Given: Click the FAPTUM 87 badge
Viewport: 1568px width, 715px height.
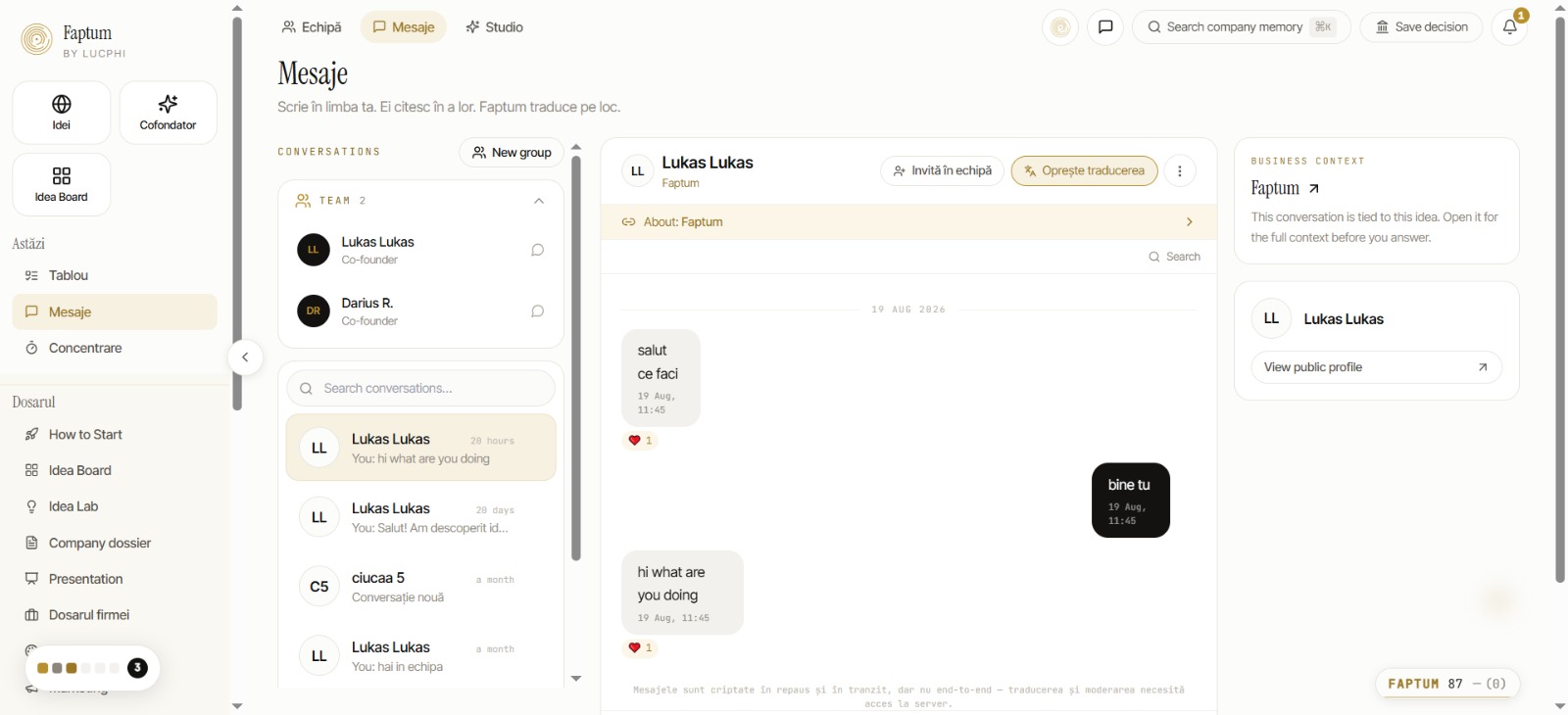Looking at the screenshot, I should click(x=1446, y=684).
